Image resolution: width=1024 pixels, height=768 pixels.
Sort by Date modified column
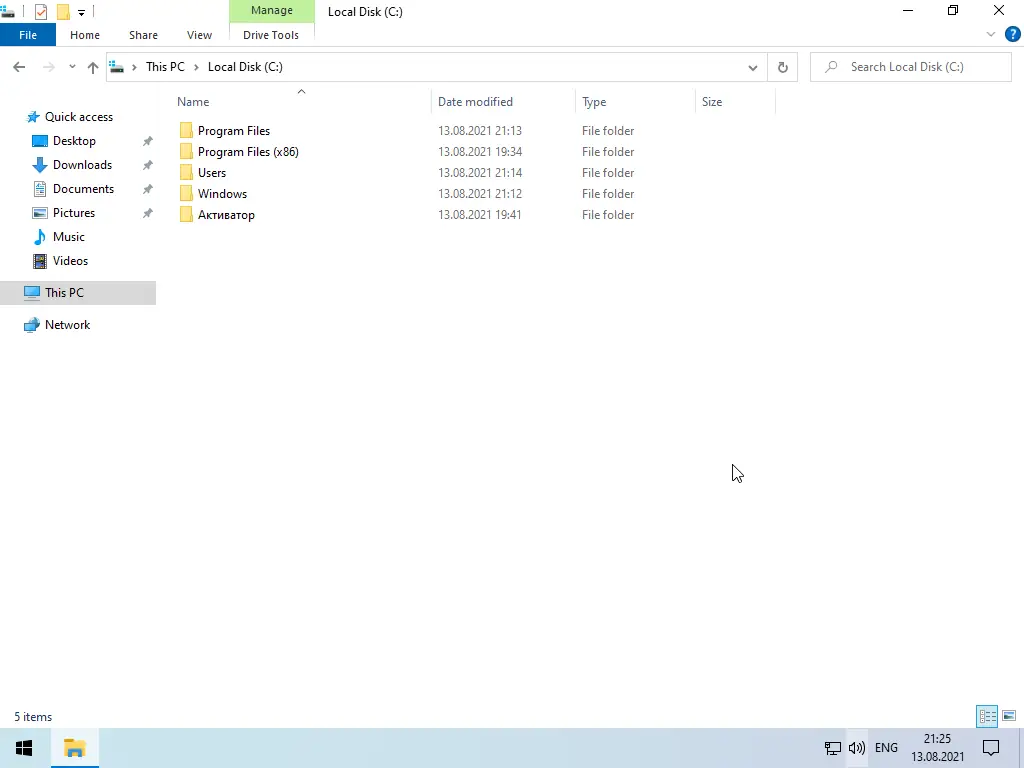[x=504, y=102]
